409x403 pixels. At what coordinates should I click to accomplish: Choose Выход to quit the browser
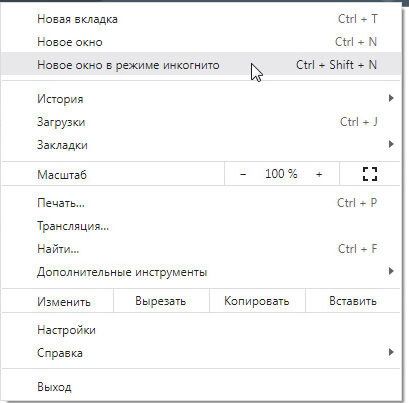point(201,387)
